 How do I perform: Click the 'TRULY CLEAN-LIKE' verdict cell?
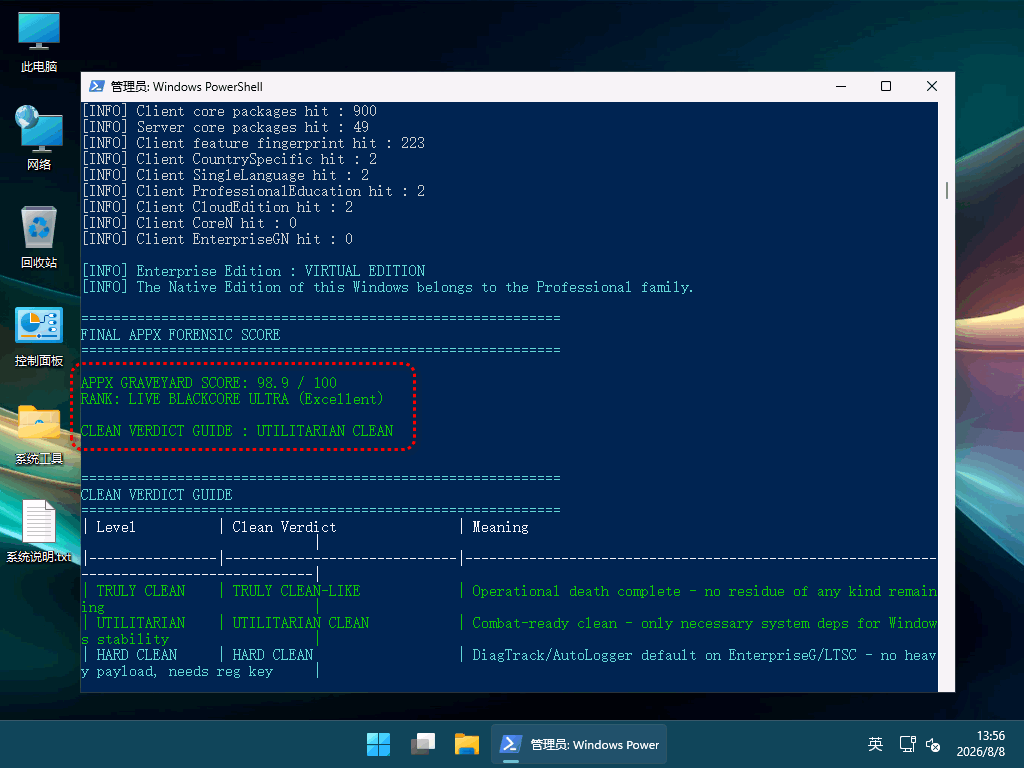(296, 591)
